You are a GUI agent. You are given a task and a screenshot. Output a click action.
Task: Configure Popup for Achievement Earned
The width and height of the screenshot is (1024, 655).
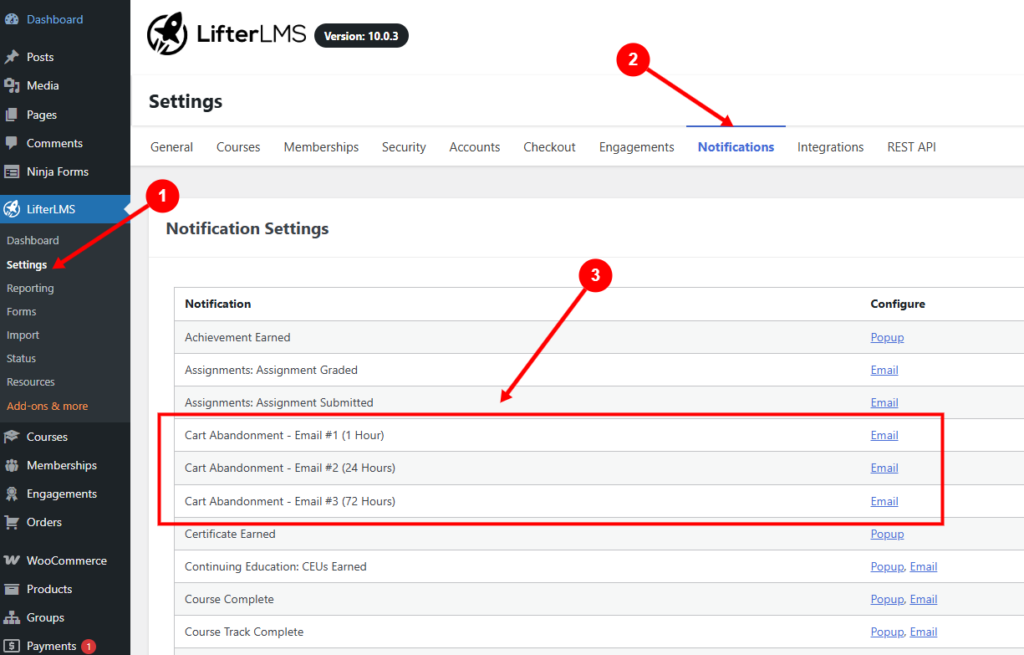pos(887,337)
